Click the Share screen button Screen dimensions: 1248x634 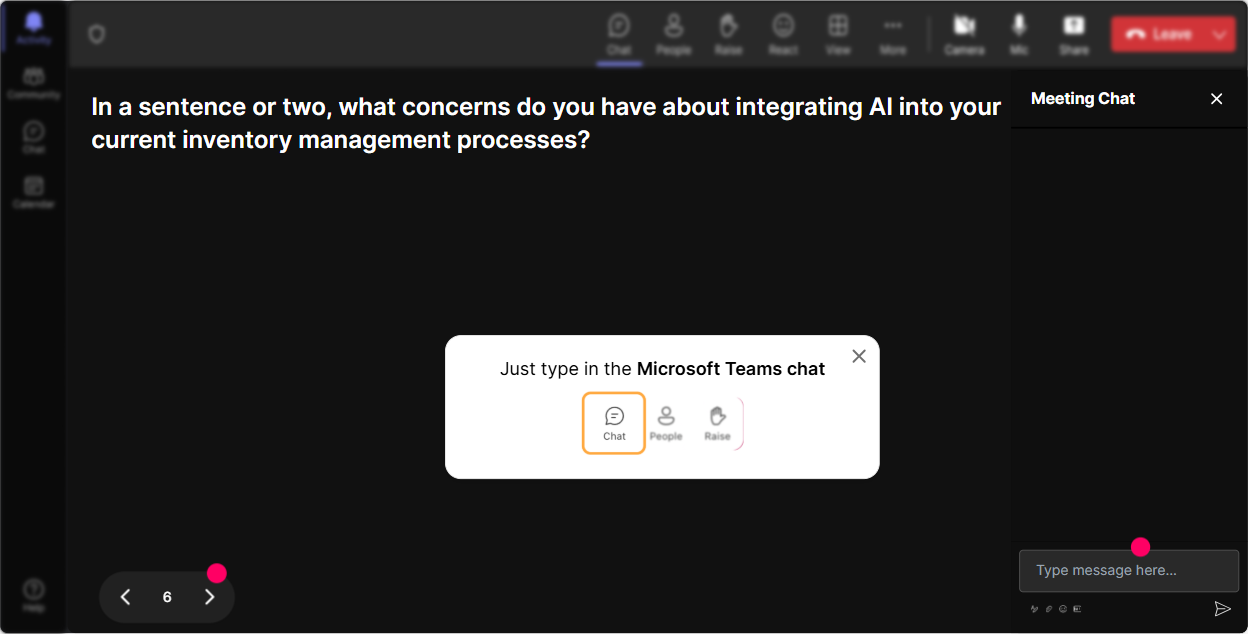coord(1074,34)
